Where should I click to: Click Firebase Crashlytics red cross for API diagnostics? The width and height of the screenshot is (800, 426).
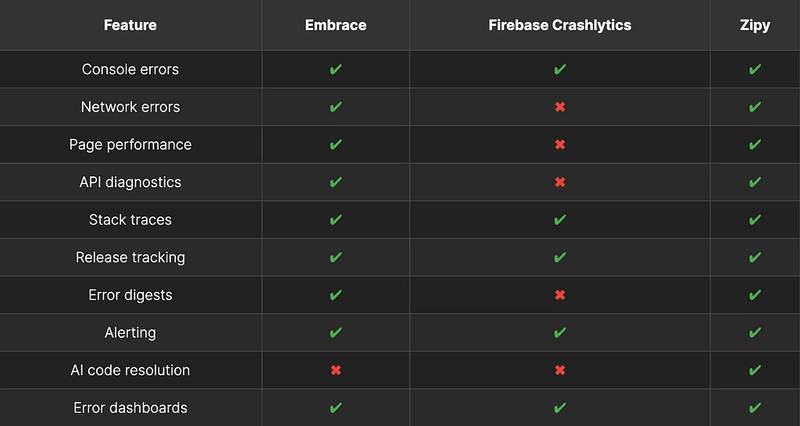click(560, 182)
